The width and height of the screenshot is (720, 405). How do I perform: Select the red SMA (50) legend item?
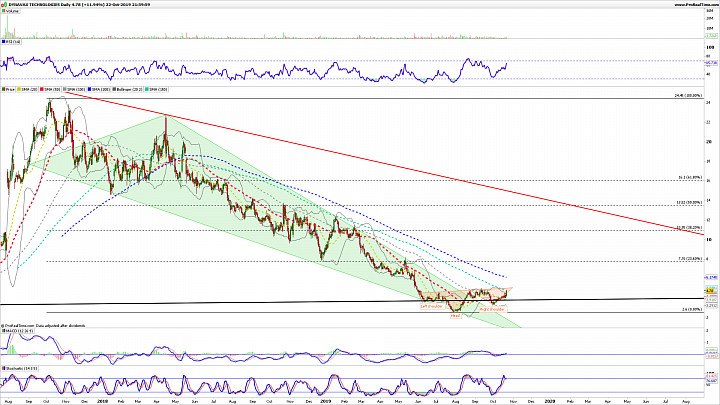(x=50, y=90)
